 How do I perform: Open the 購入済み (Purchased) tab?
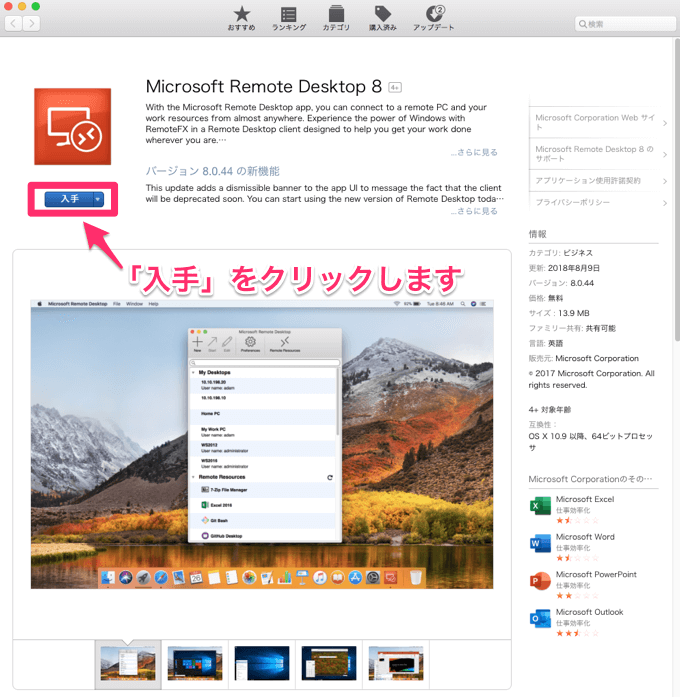(x=383, y=18)
